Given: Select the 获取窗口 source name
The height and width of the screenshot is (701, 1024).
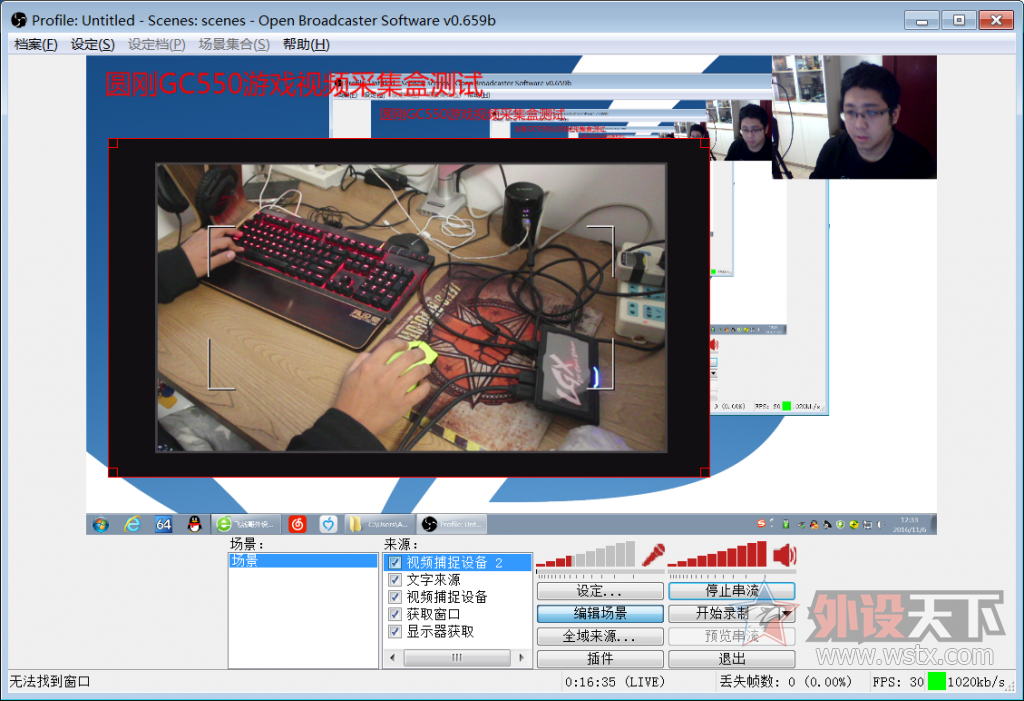Looking at the screenshot, I should pyautogui.click(x=434, y=614).
